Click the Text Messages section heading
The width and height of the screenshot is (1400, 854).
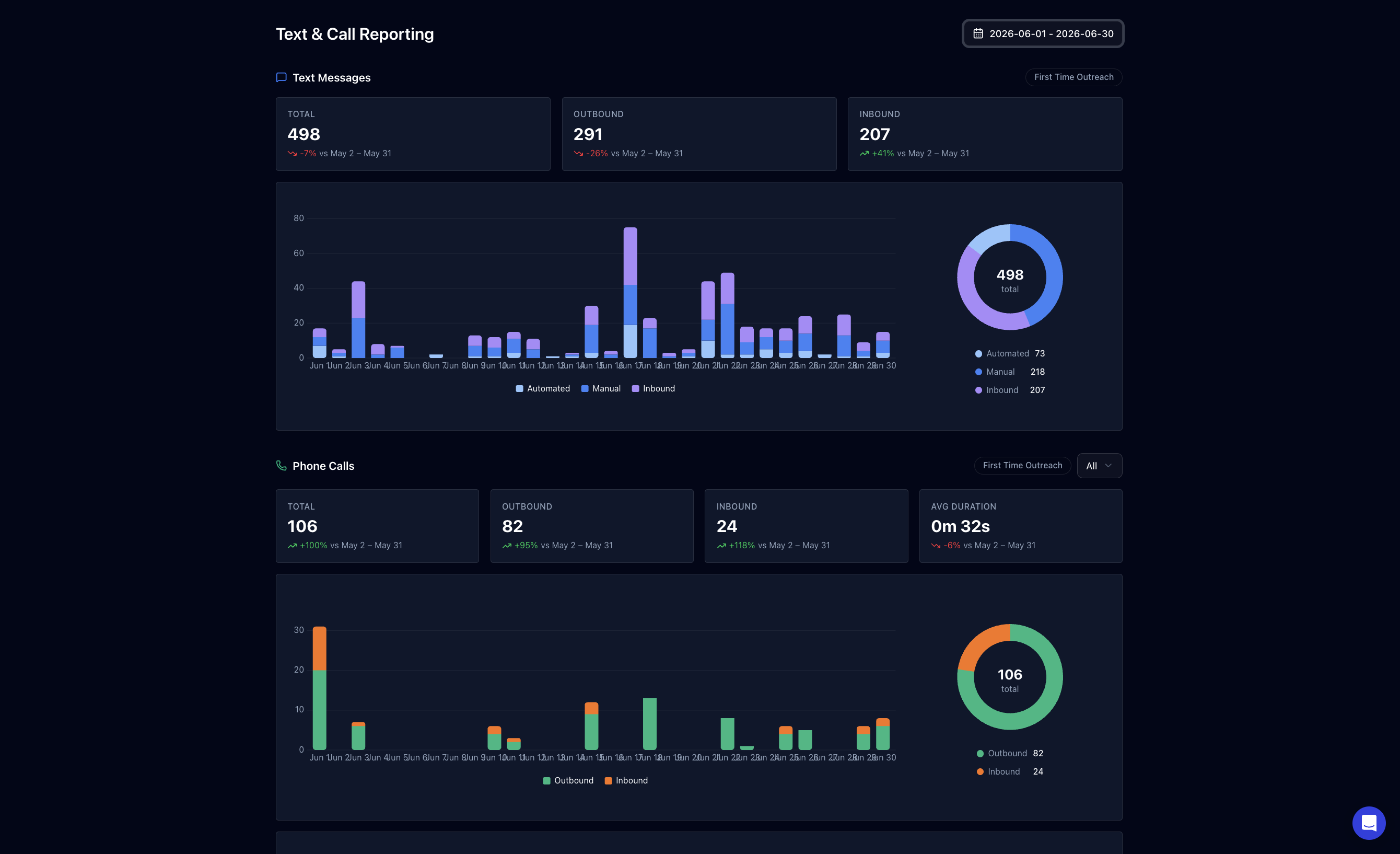[x=331, y=78]
